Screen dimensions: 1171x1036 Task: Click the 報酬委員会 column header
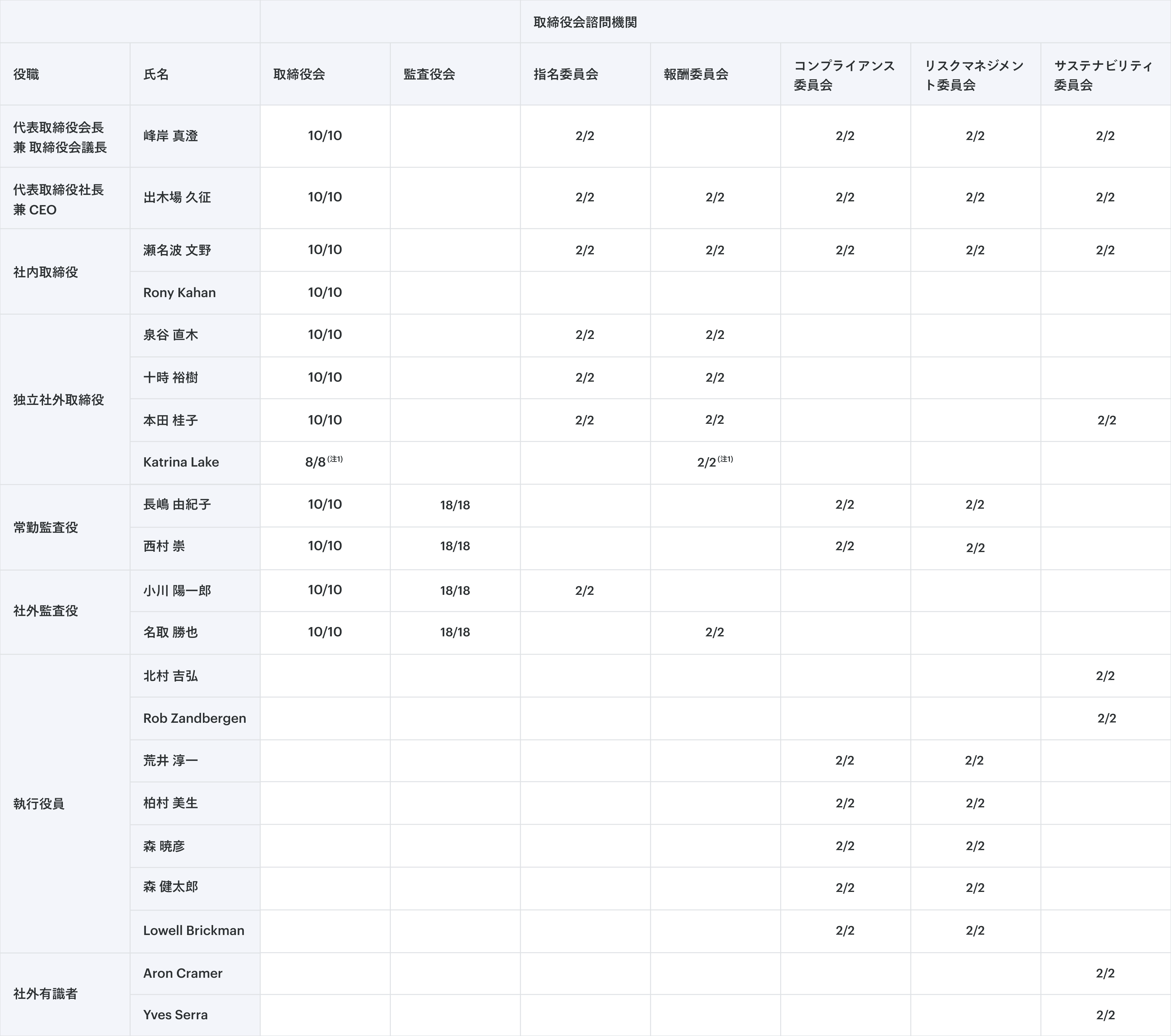tap(695, 74)
